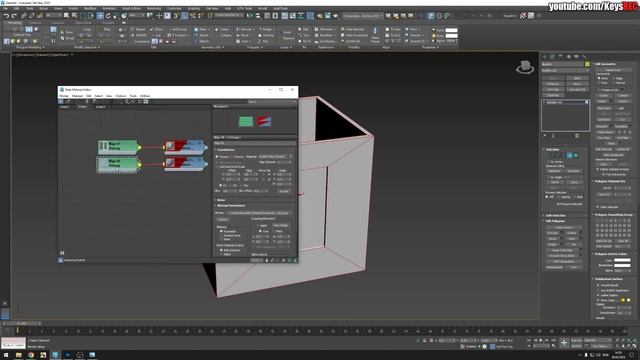Click the View Image button
Viewport: 640px width, 360px height.
tap(281, 225)
